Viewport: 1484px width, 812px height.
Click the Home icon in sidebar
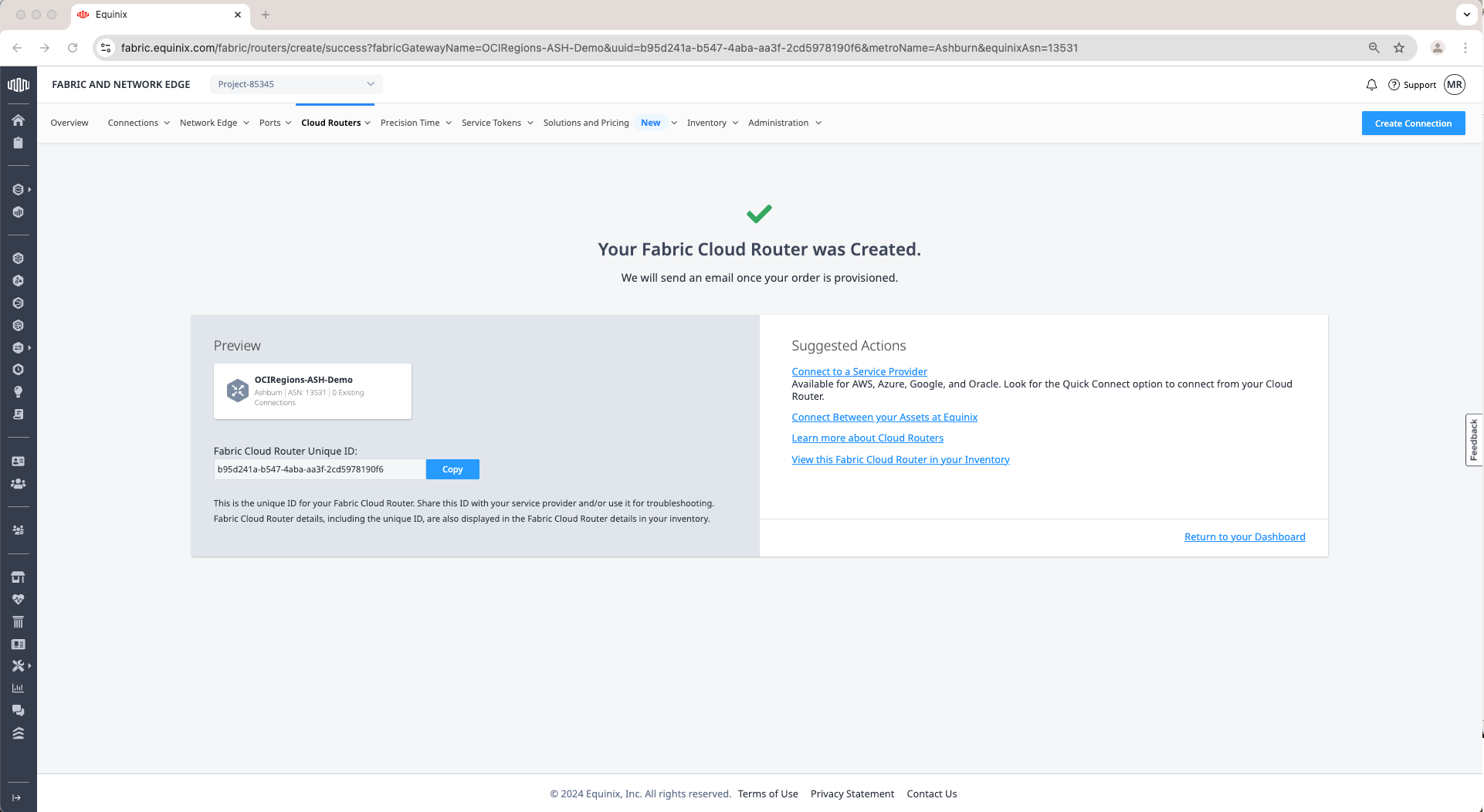pyautogui.click(x=18, y=120)
